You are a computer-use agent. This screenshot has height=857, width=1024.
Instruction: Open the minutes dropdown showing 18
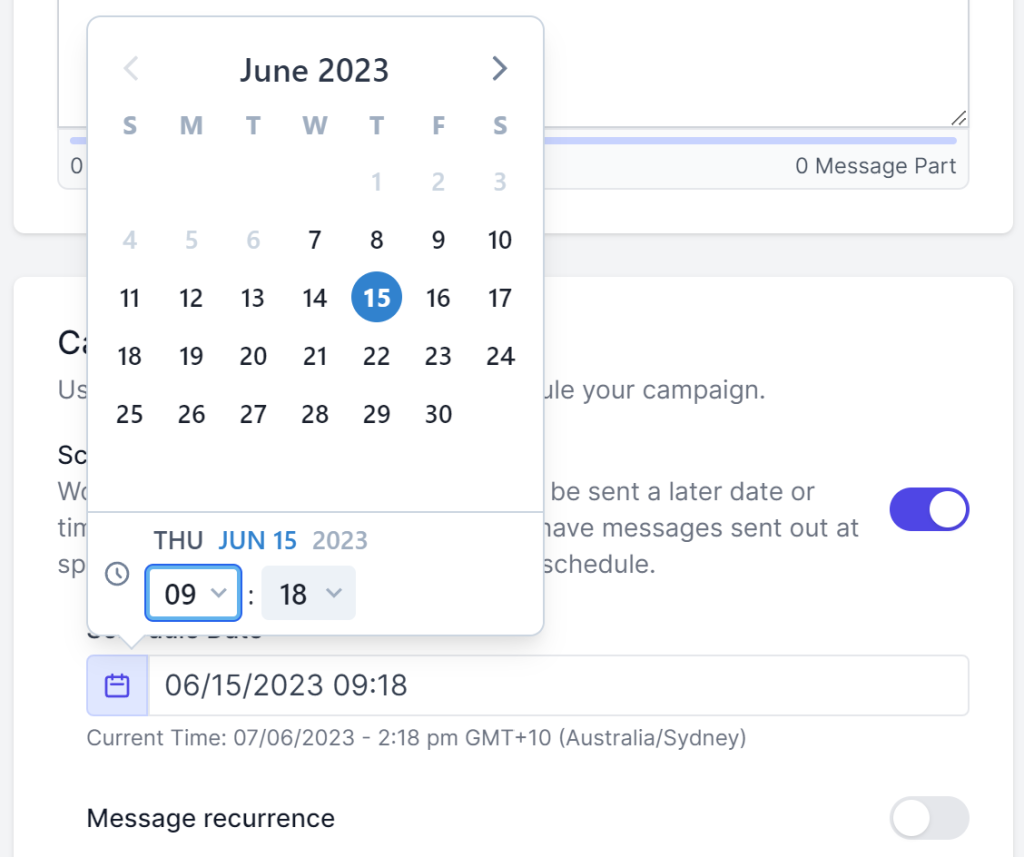click(308, 593)
